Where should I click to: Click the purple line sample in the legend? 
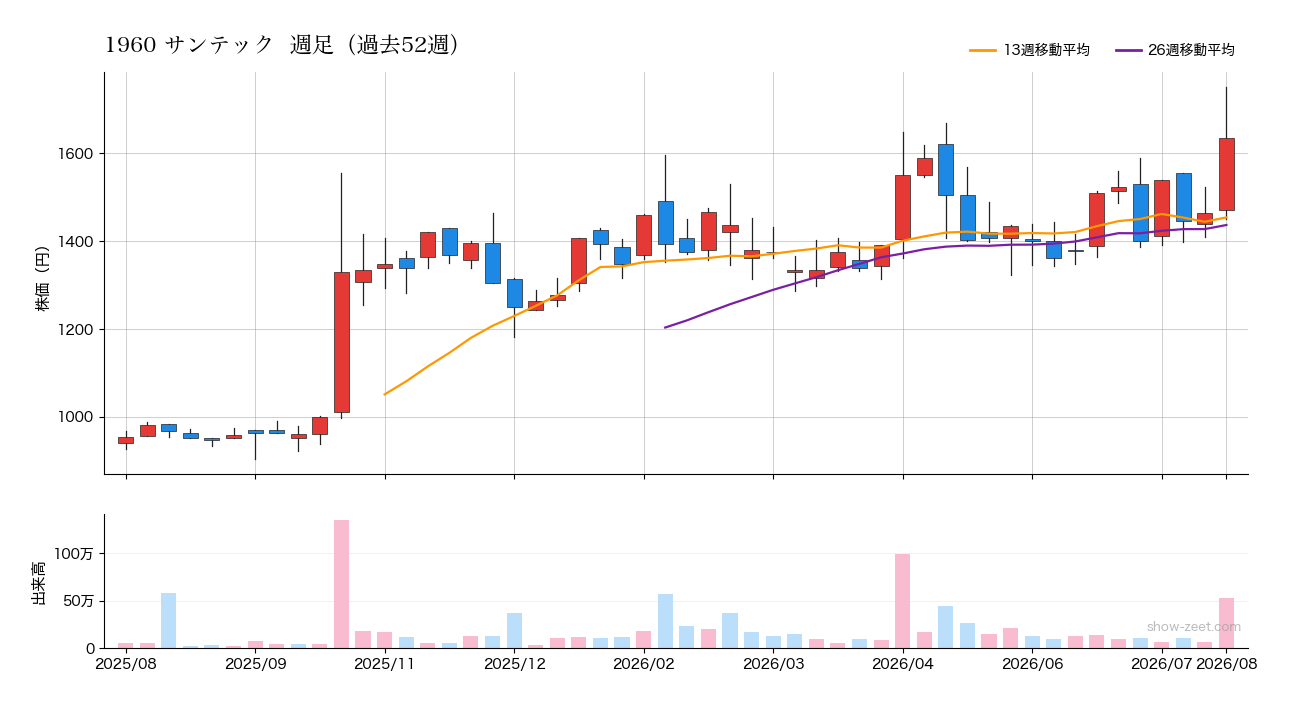[1127, 50]
